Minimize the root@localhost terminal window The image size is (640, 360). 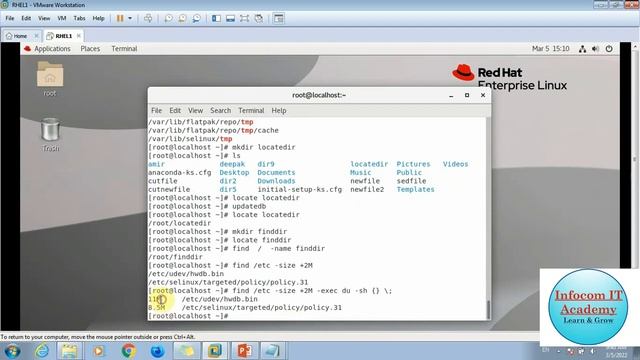[x=451, y=95]
